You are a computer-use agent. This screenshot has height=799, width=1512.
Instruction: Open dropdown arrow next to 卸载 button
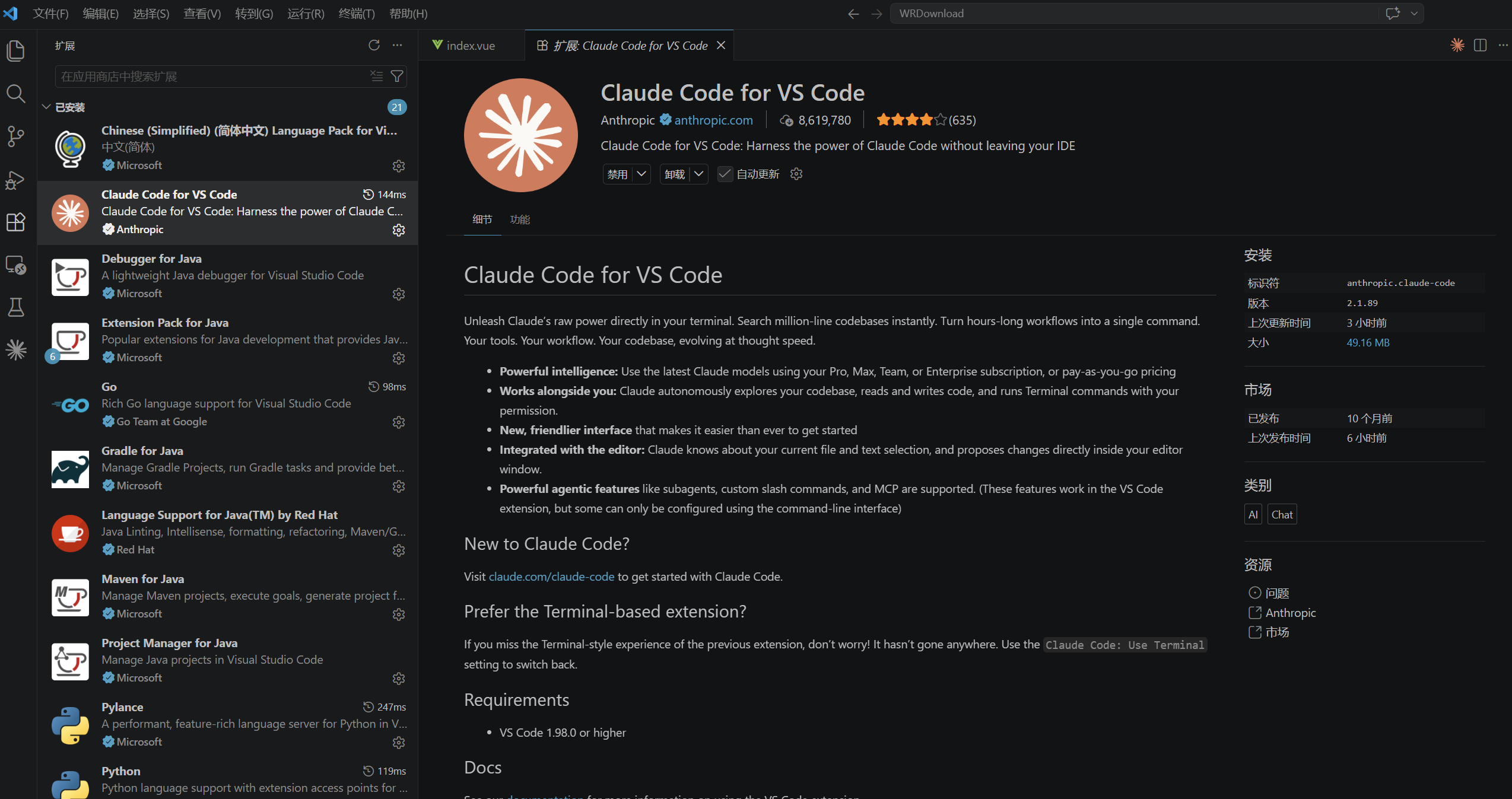(699, 174)
